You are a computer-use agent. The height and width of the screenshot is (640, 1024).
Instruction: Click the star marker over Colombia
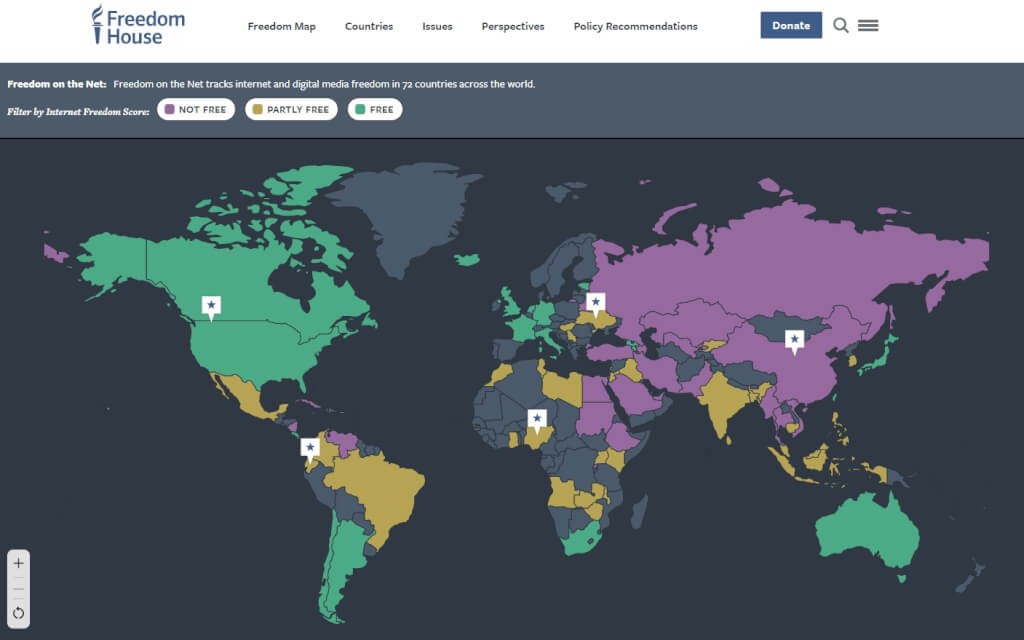pos(310,447)
